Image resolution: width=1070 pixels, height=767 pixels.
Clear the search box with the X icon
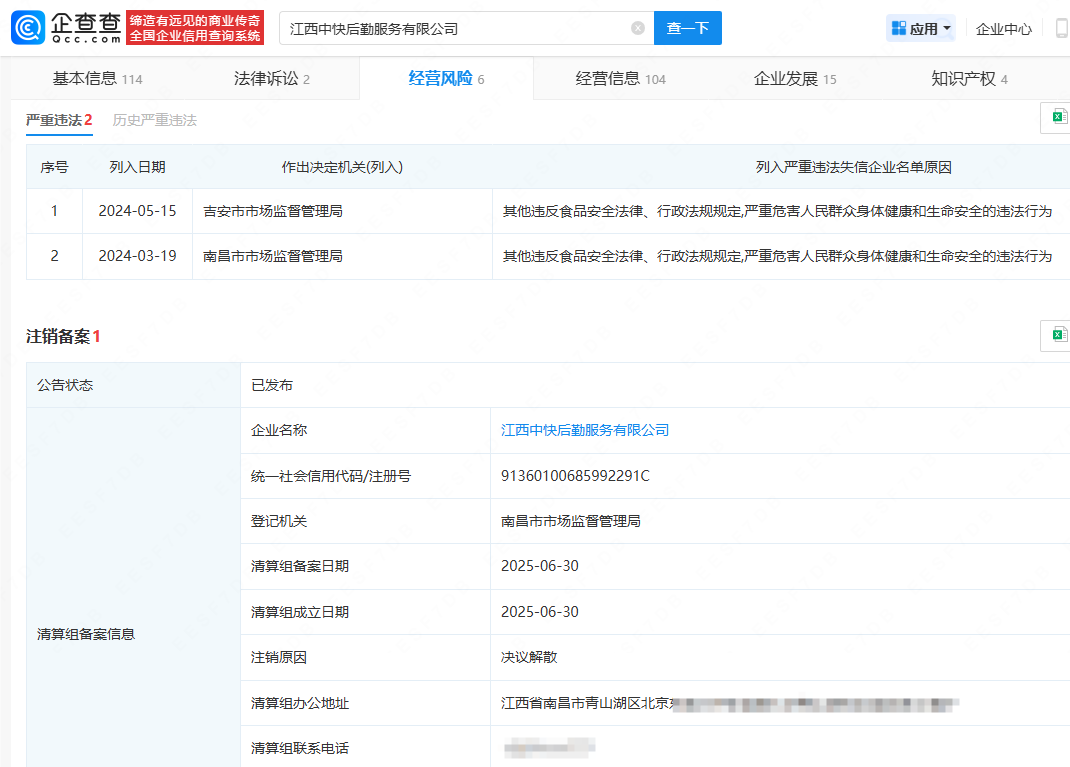[x=638, y=28]
